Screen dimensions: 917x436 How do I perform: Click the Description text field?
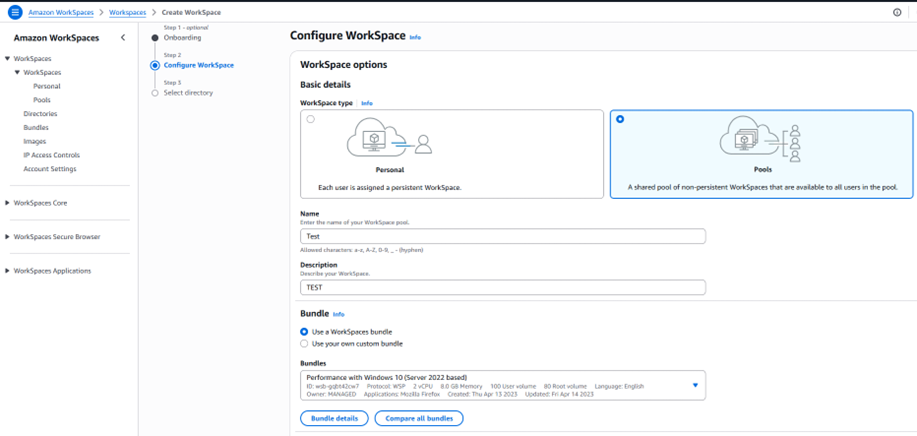(502, 288)
